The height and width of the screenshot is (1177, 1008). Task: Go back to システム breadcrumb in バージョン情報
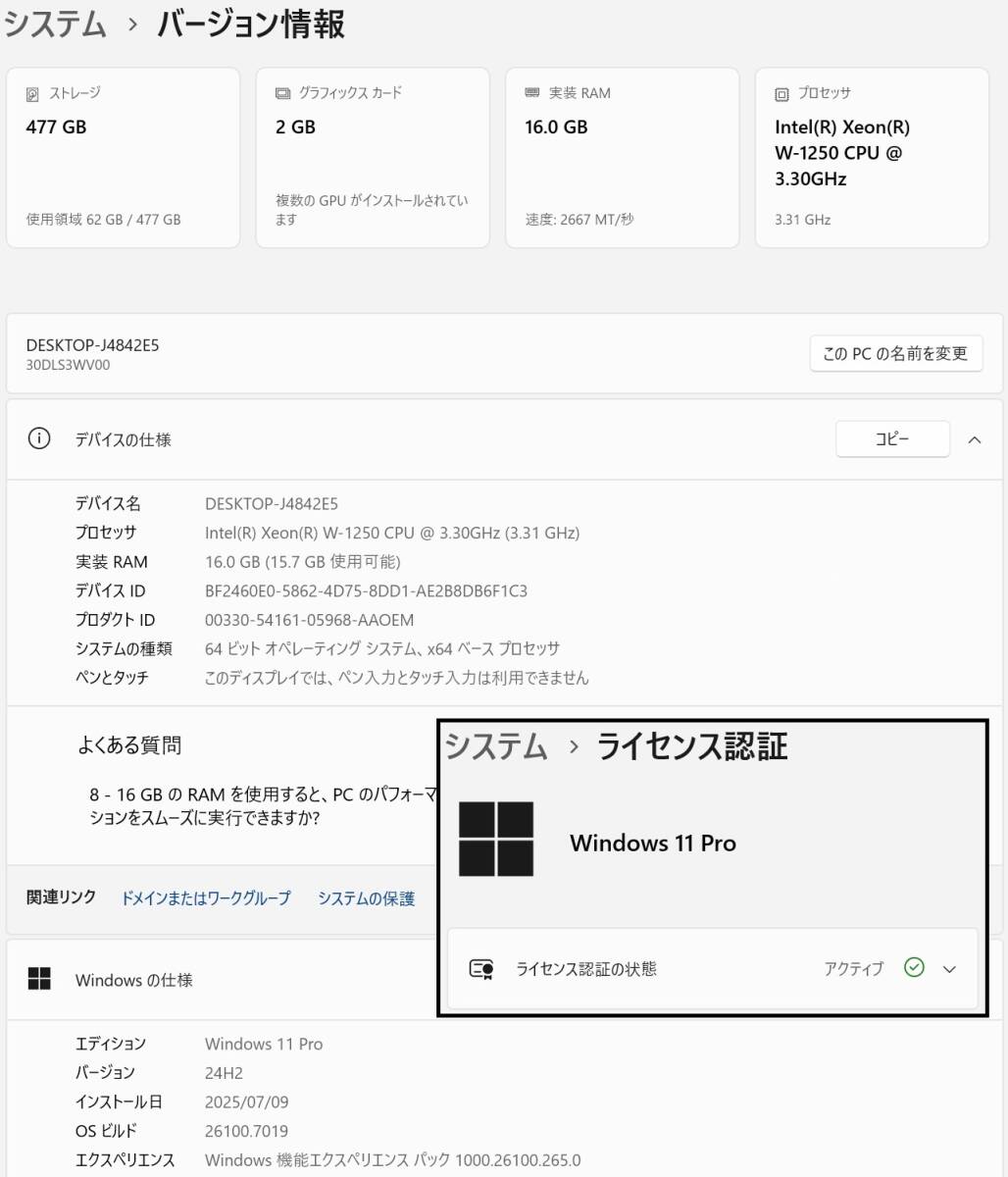click(x=54, y=26)
